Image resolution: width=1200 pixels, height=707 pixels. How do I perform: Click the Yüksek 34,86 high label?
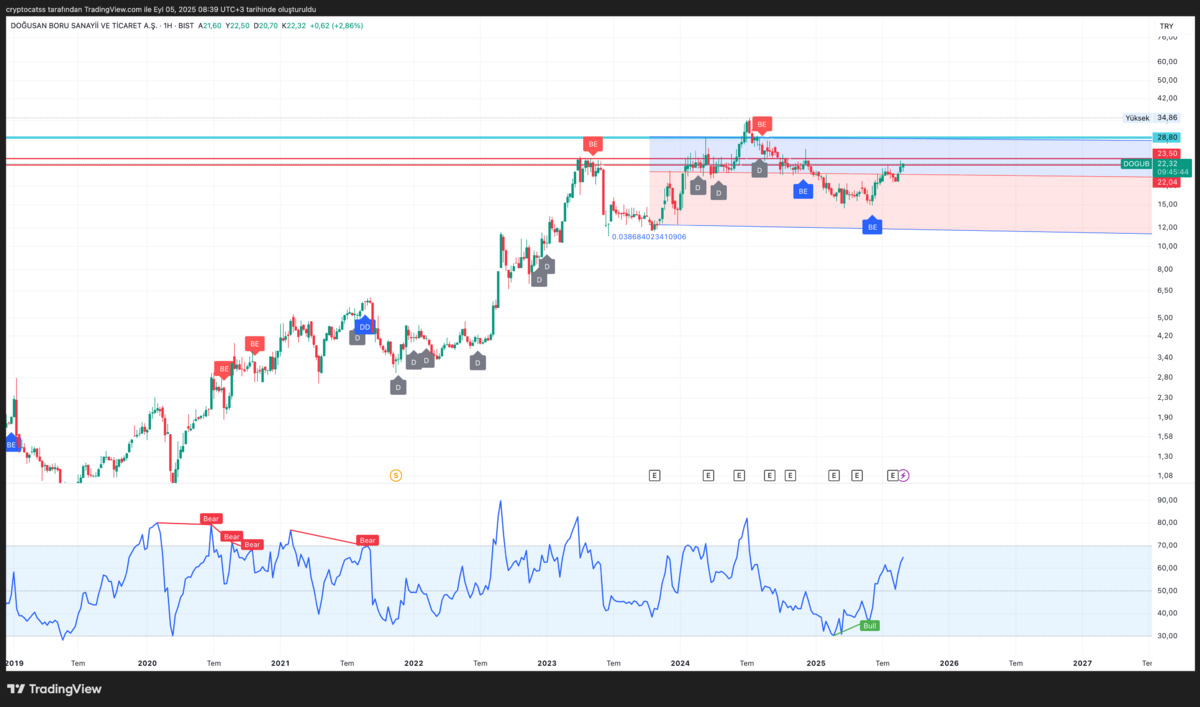pyautogui.click(x=1152, y=118)
